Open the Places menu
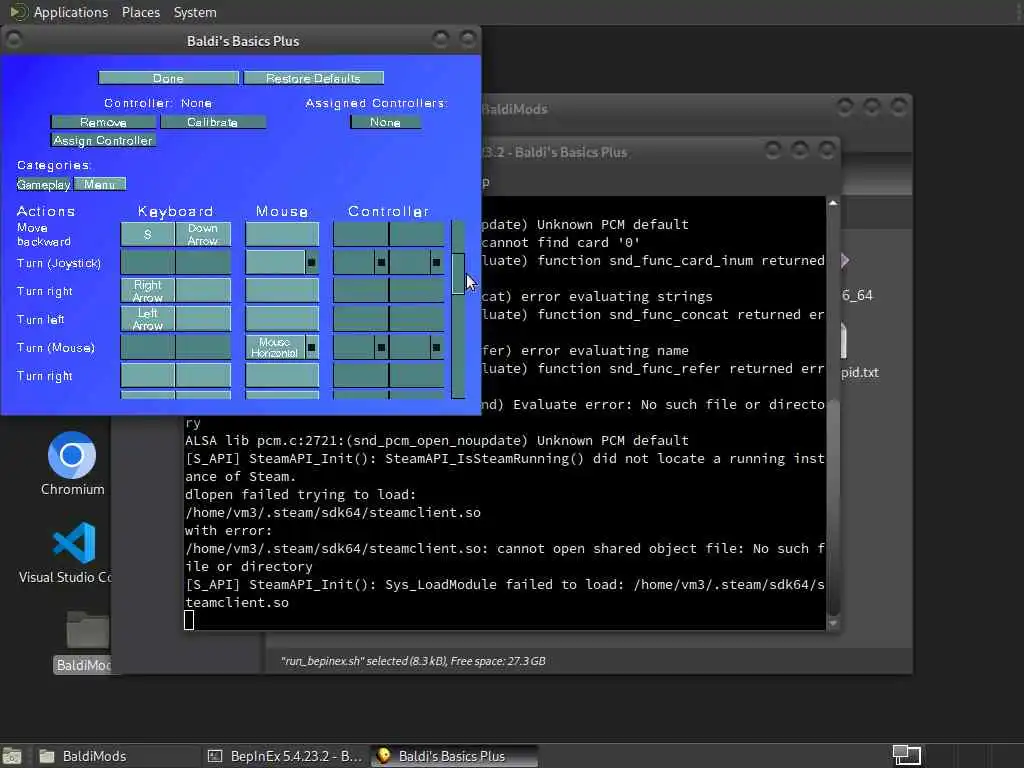Viewport: 1024px width, 768px height. coord(141,12)
